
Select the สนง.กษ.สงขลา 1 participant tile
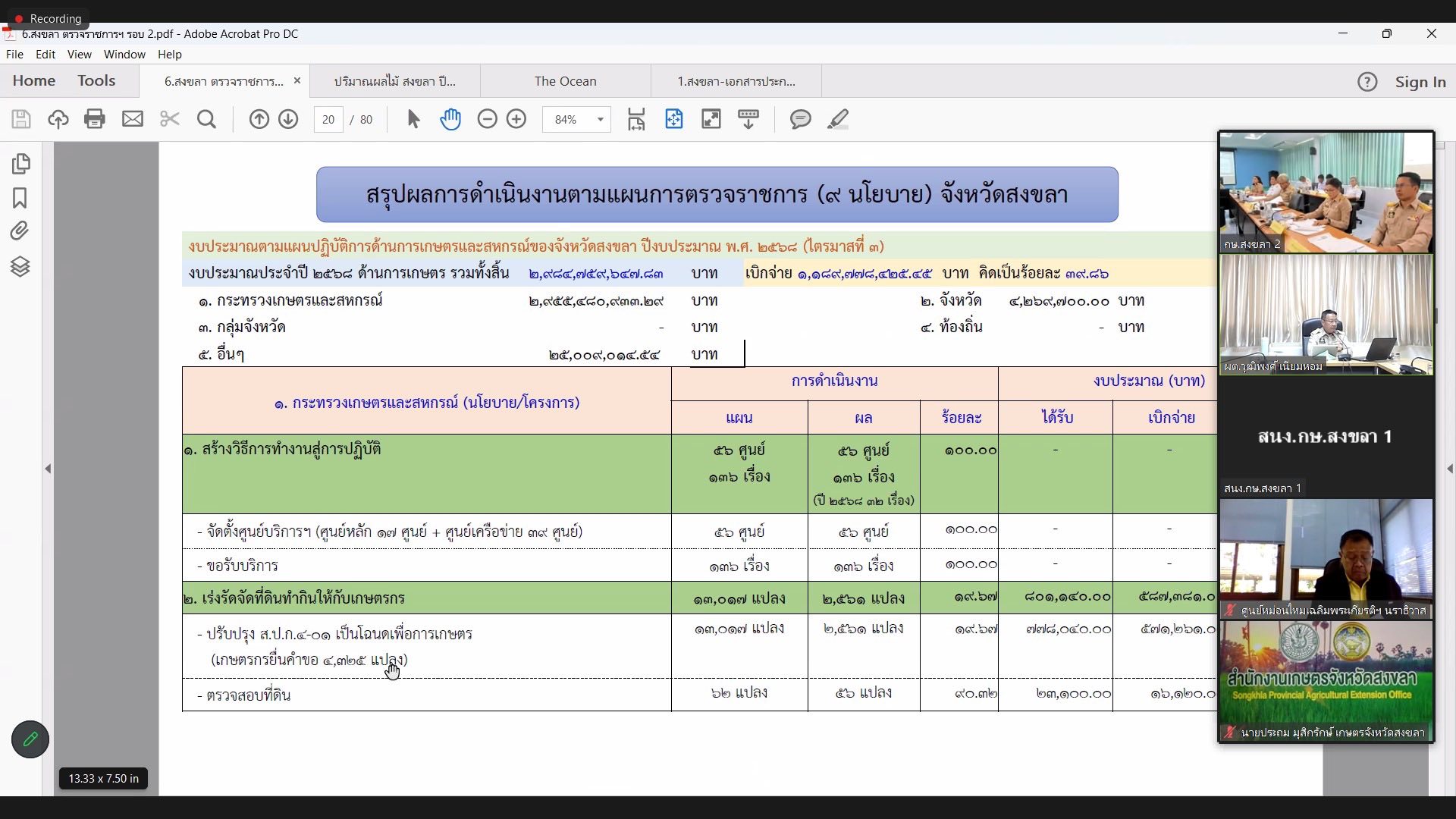1326,437
